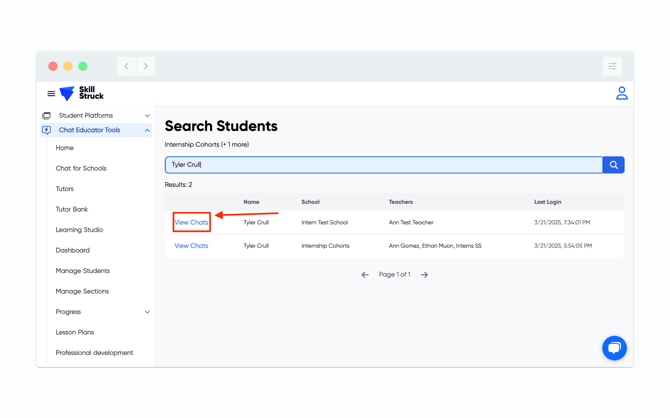
Task: Toggle the hamburger sidebar menu
Action: click(x=51, y=94)
